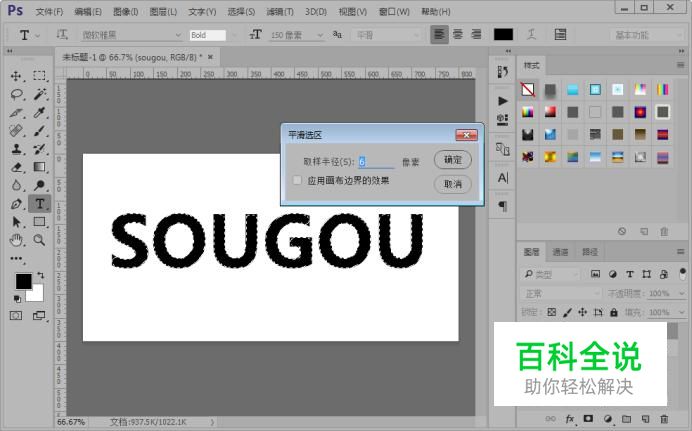Select the Rectangle shape tool
Viewport: 692px width, 431px height.
tap(39, 221)
